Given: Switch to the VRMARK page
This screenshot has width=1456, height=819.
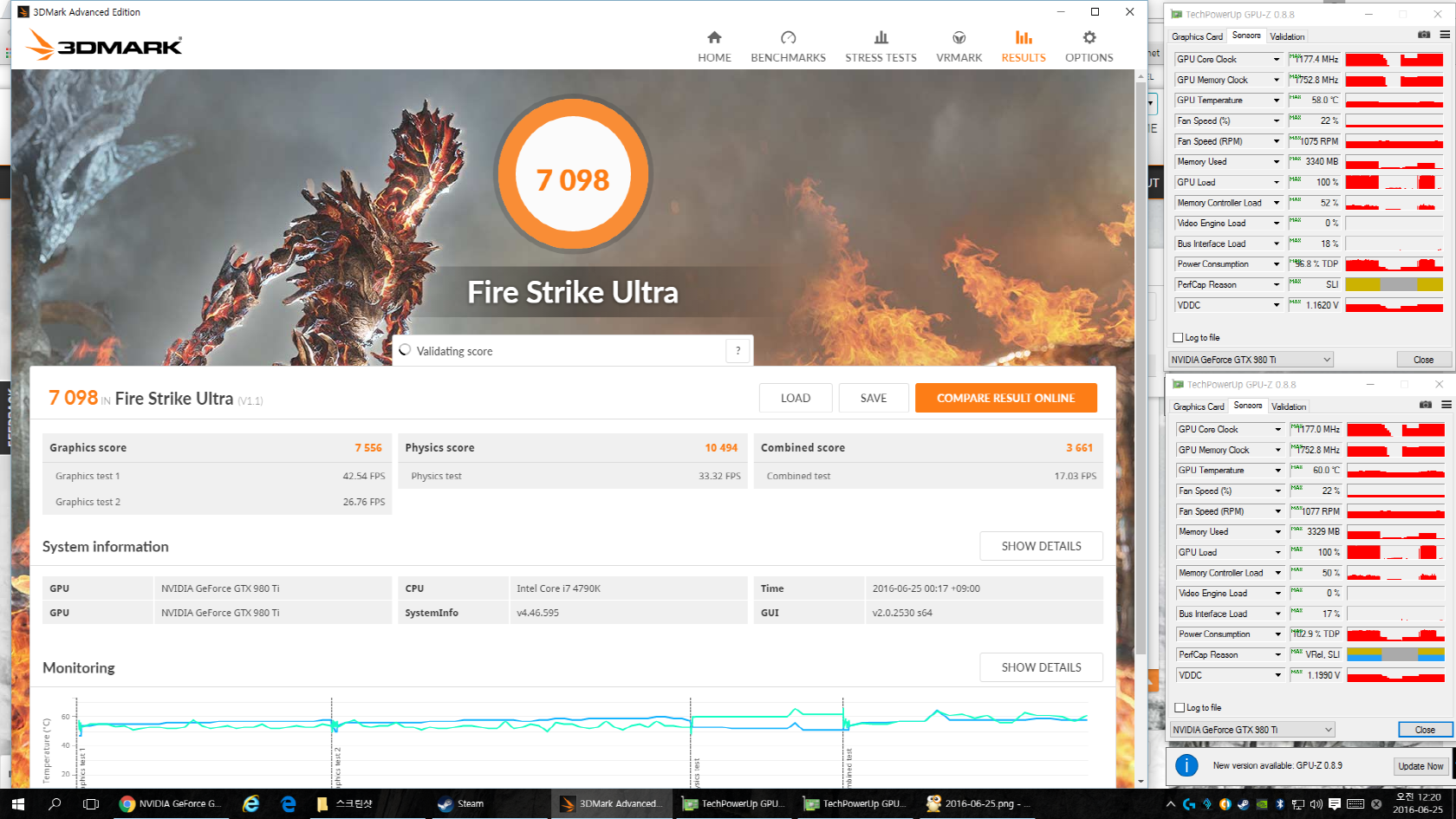Looking at the screenshot, I should click(x=959, y=47).
